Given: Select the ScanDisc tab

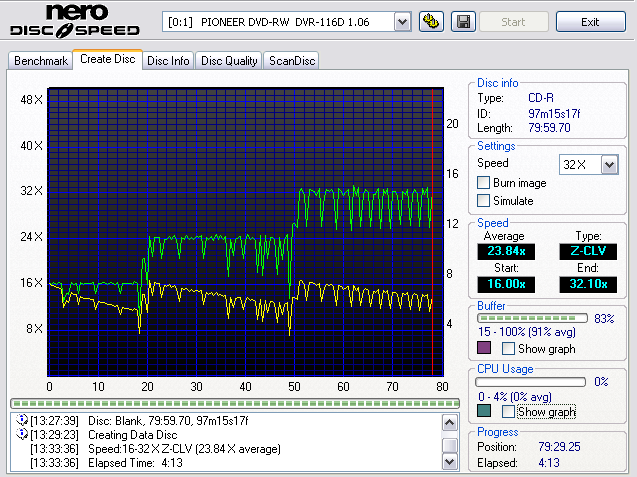Looking at the screenshot, I should pos(292,61).
